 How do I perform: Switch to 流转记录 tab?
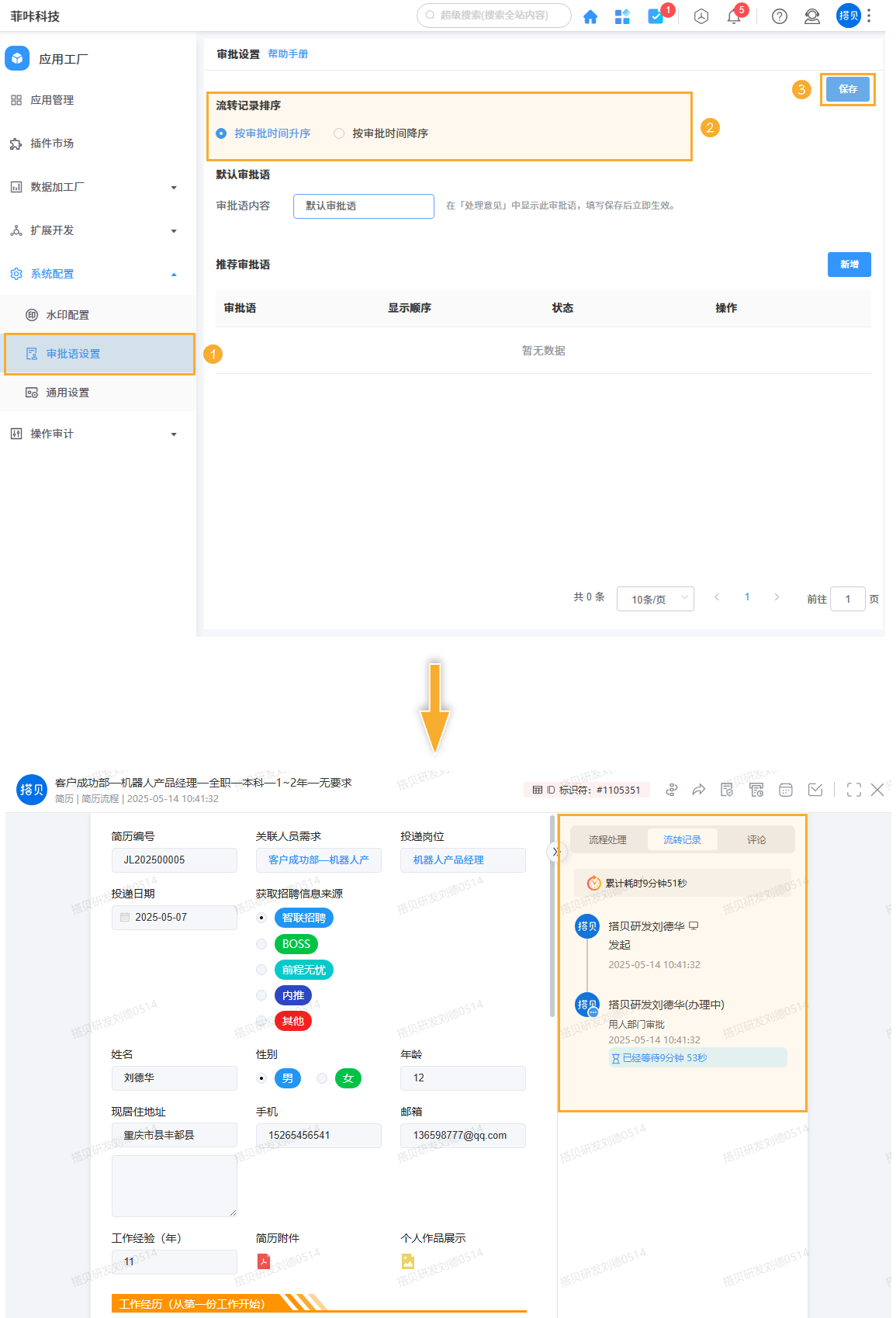click(682, 839)
